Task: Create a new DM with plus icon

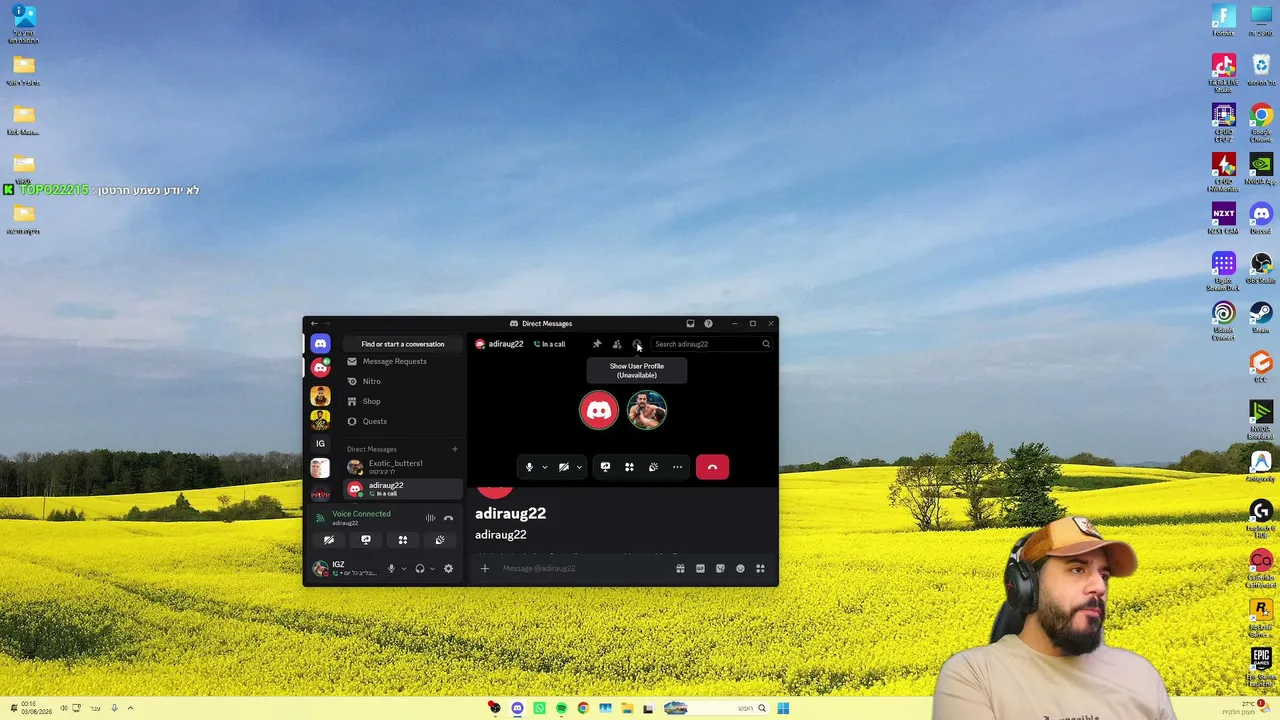Action: 454,449
